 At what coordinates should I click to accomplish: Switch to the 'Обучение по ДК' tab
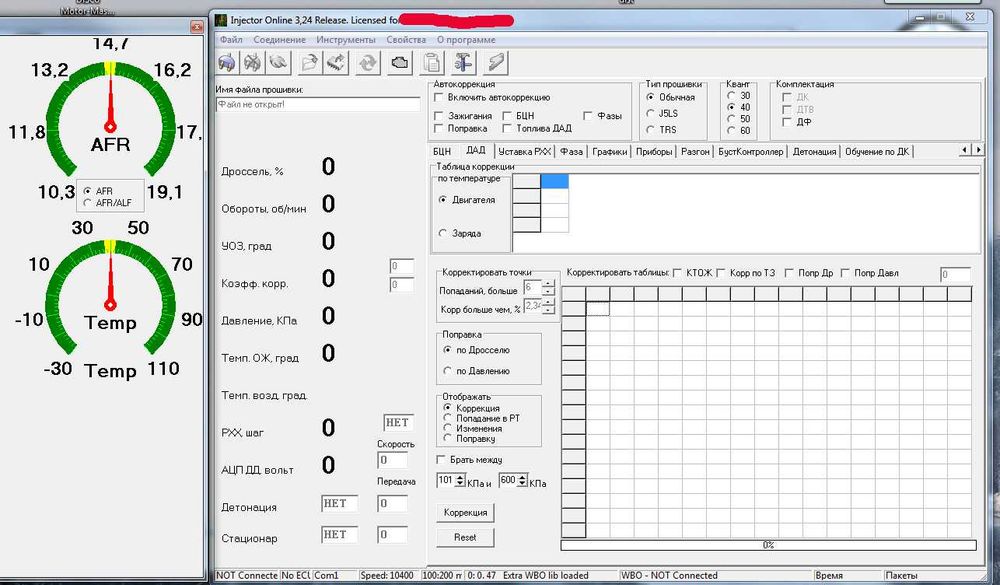(x=877, y=152)
